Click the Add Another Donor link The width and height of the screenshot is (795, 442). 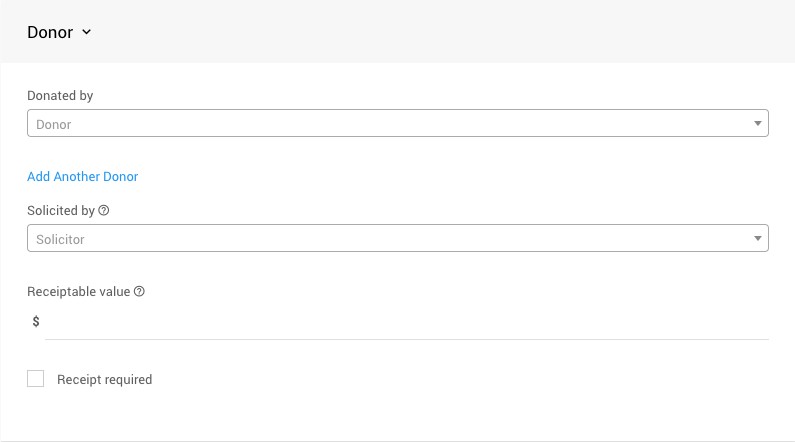tap(82, 177)
